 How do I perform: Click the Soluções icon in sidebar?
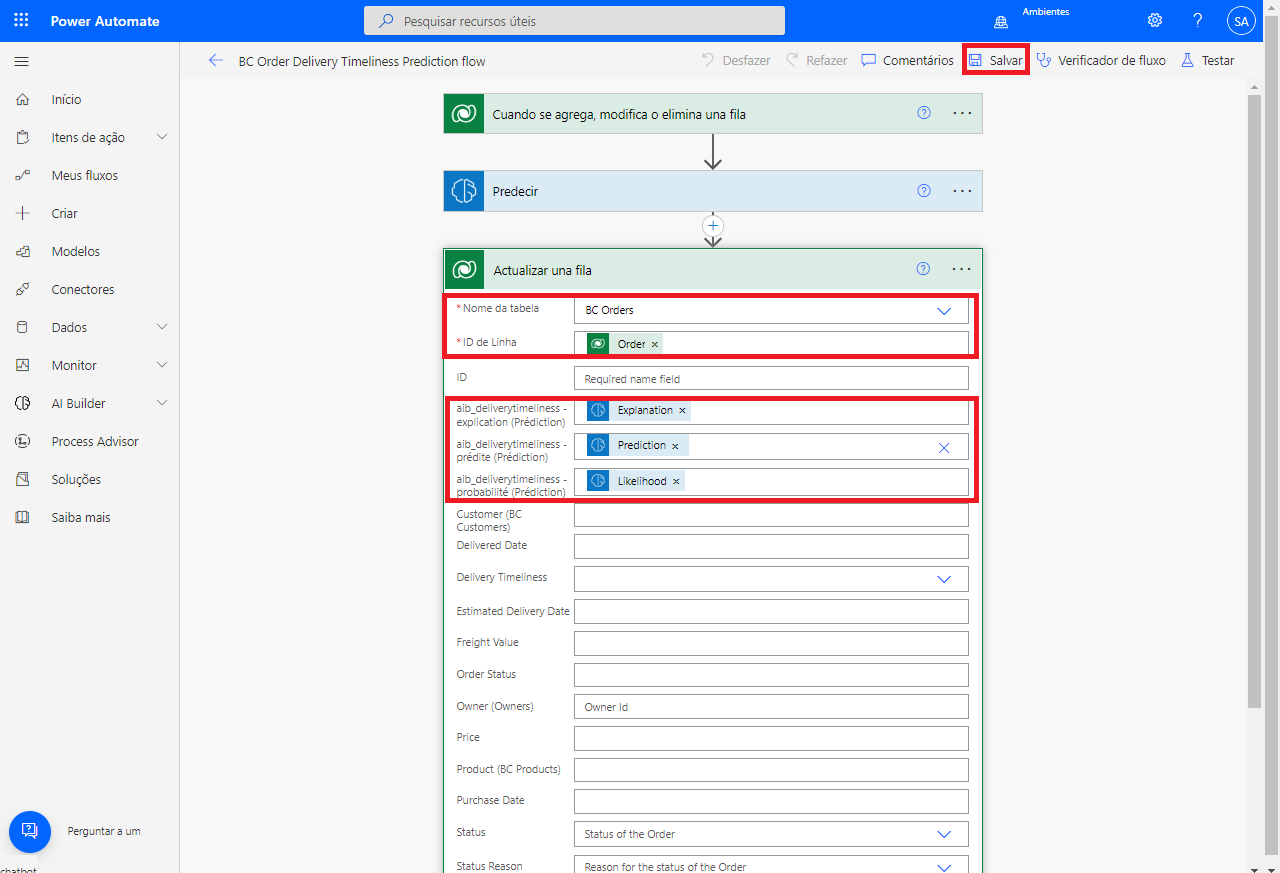click(x=22, y=480)
